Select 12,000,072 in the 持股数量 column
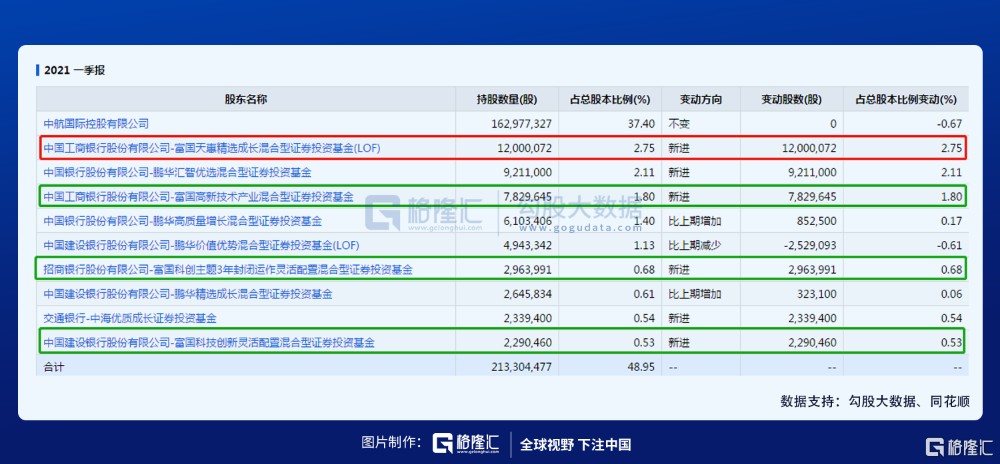The width and height of the screenshot is (1000, 464). (x=524, y=148)
